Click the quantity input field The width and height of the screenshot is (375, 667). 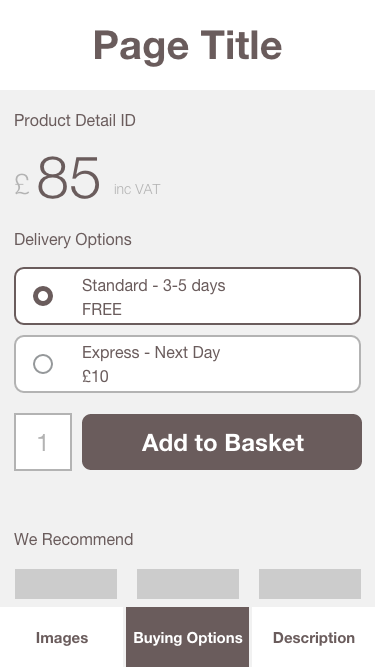(43, 442)
